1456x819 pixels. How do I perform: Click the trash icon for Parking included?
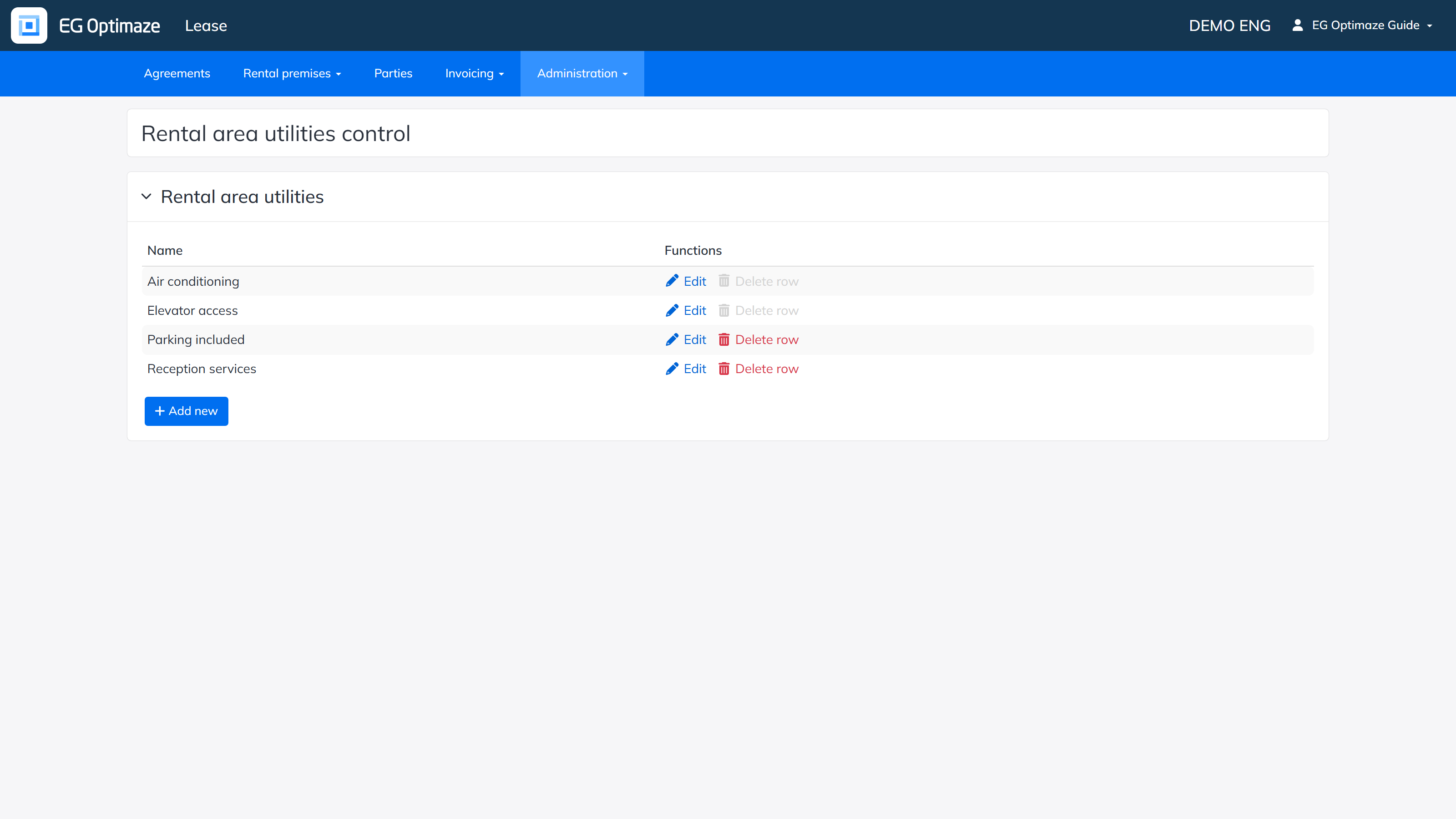coord(724,339)
